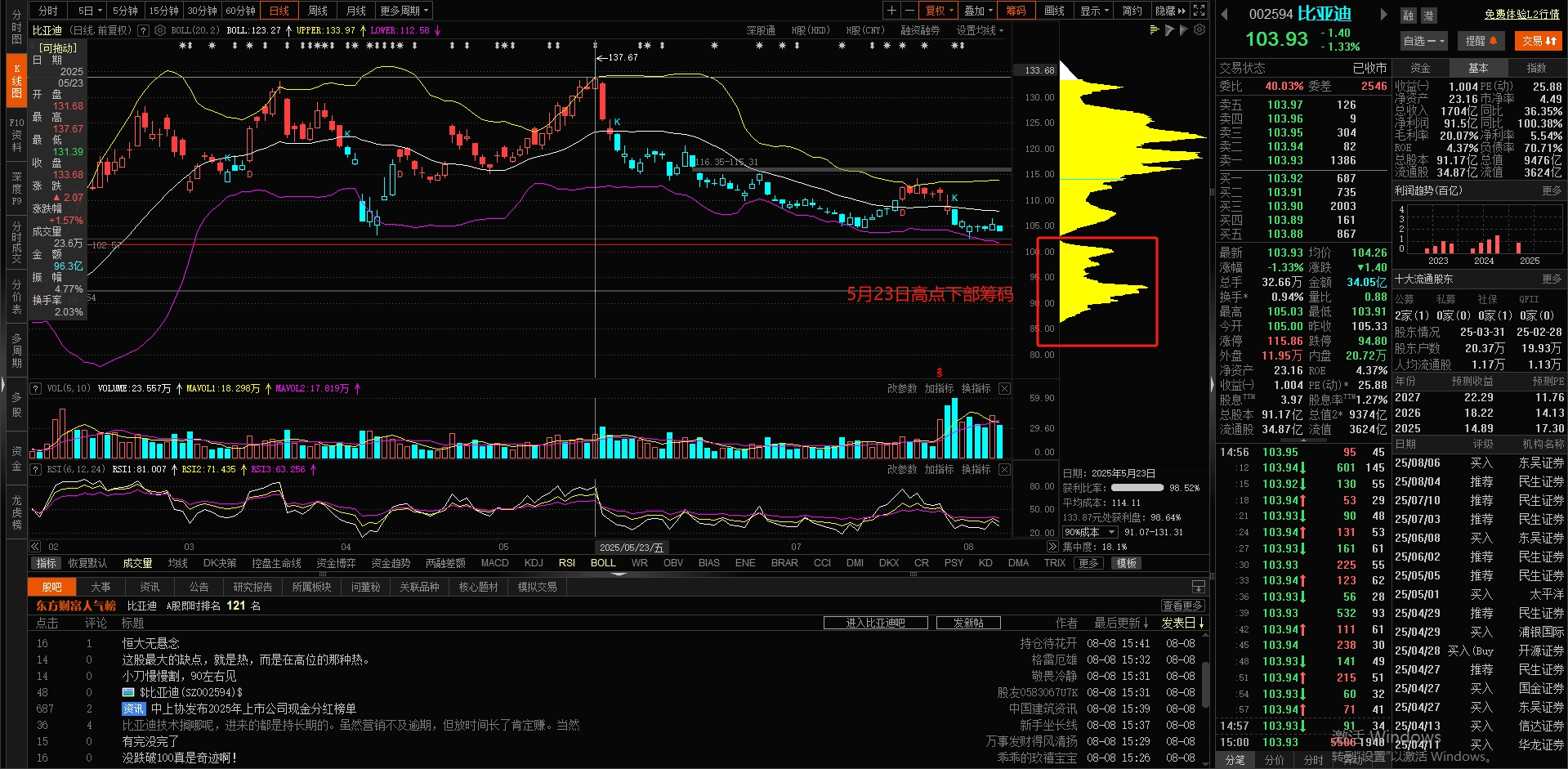Open 90%成本 cost range dropdown
The width and height of the screenshot is (1568, 769).
click(1089, 532)
